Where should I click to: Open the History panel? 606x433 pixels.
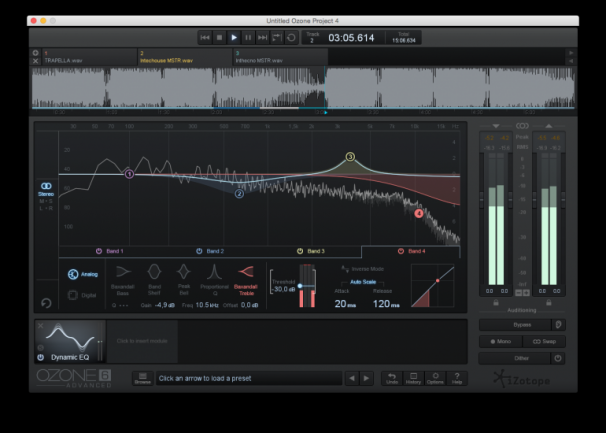413,377
